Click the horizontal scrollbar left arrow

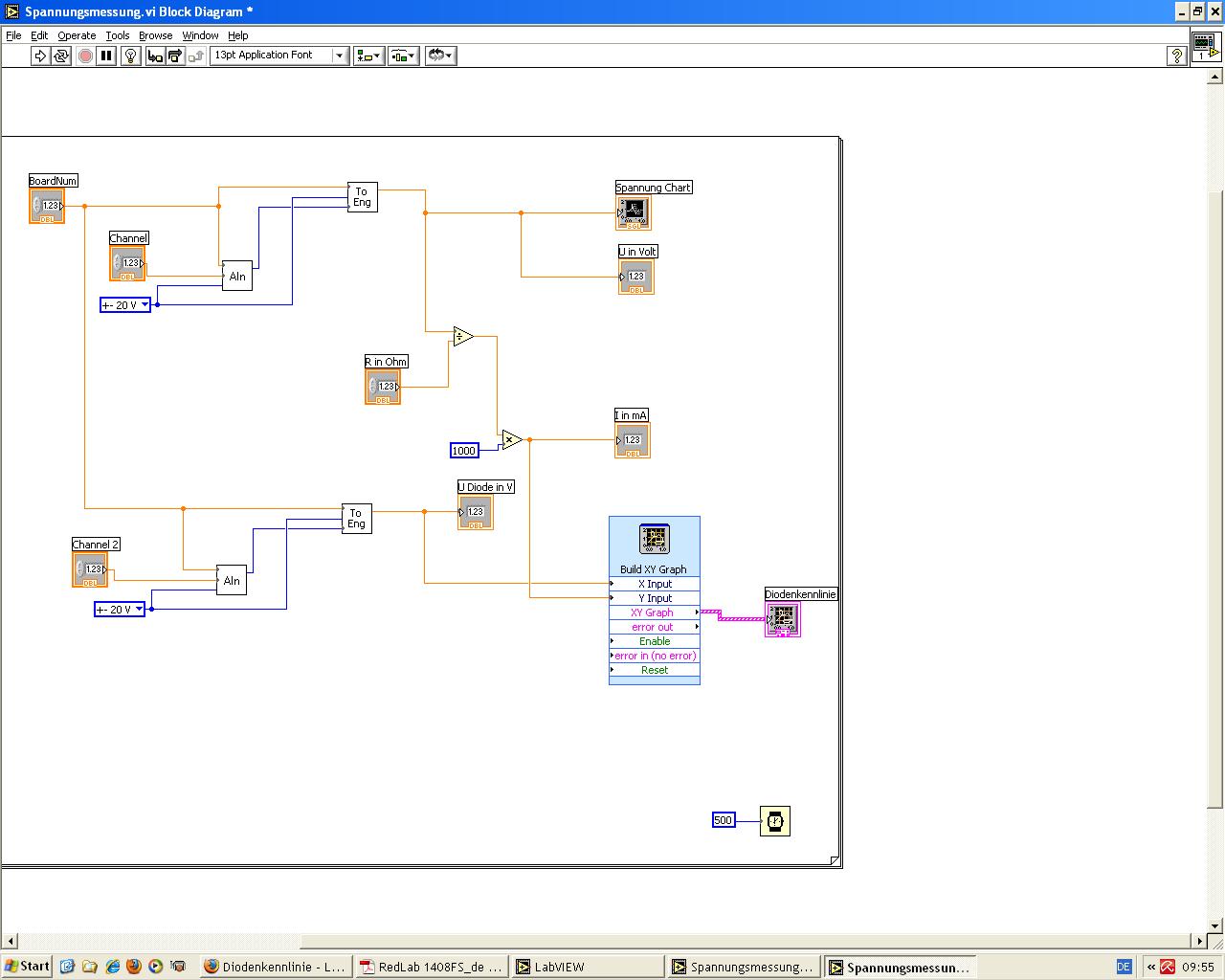tap(9, 941)
